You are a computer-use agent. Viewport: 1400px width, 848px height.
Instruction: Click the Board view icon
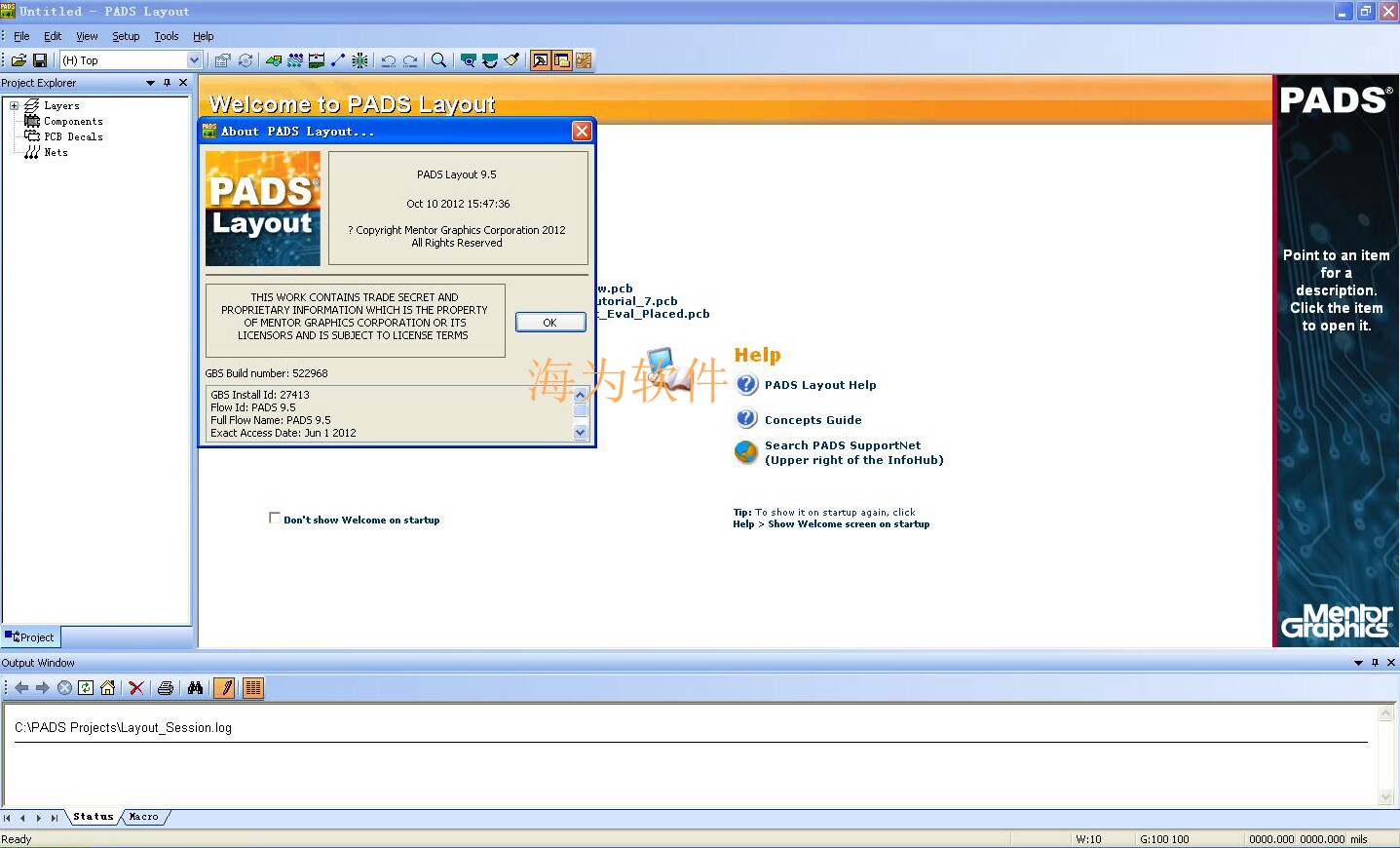coord(469,60)
